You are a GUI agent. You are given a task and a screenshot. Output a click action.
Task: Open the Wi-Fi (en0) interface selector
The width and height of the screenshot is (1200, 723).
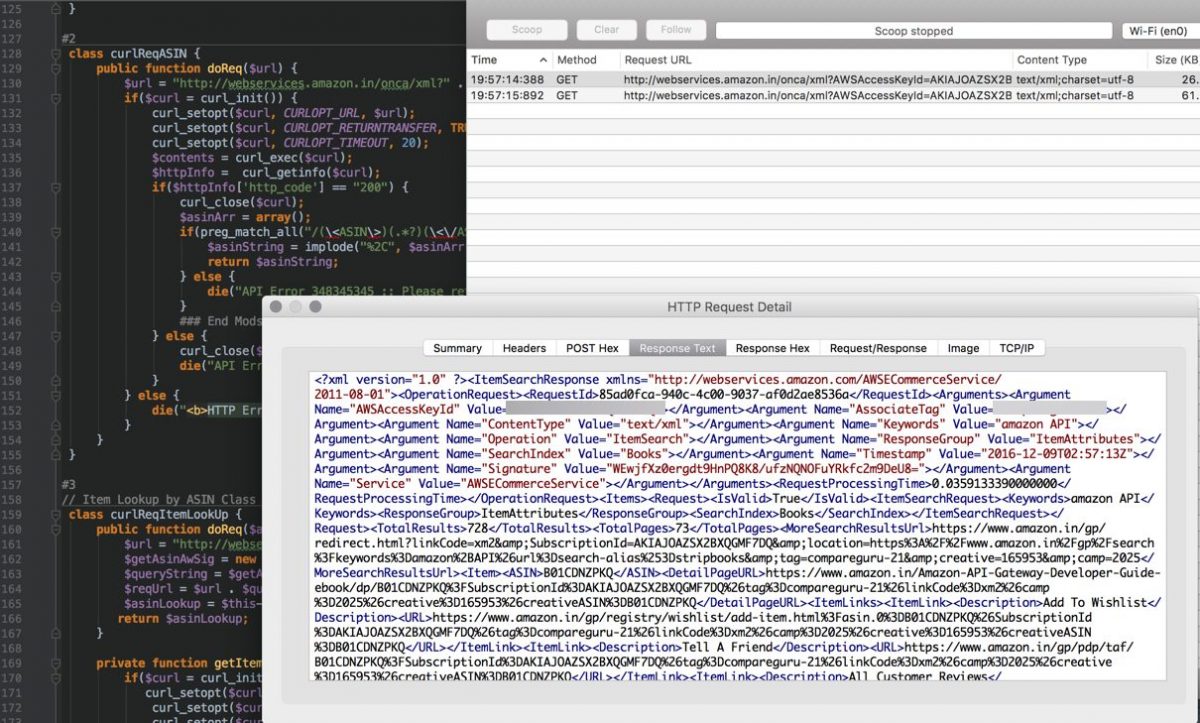(x=1157, y=29)
